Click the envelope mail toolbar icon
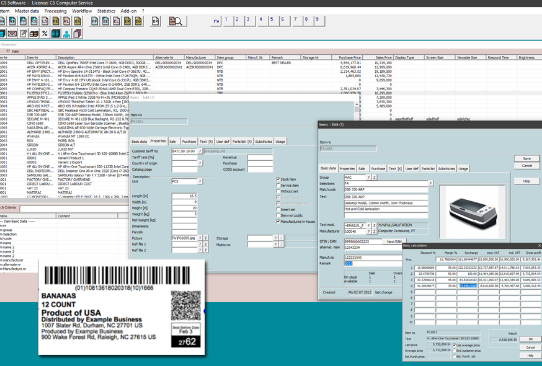Screen dimensions: 542x366 (12, 34)
